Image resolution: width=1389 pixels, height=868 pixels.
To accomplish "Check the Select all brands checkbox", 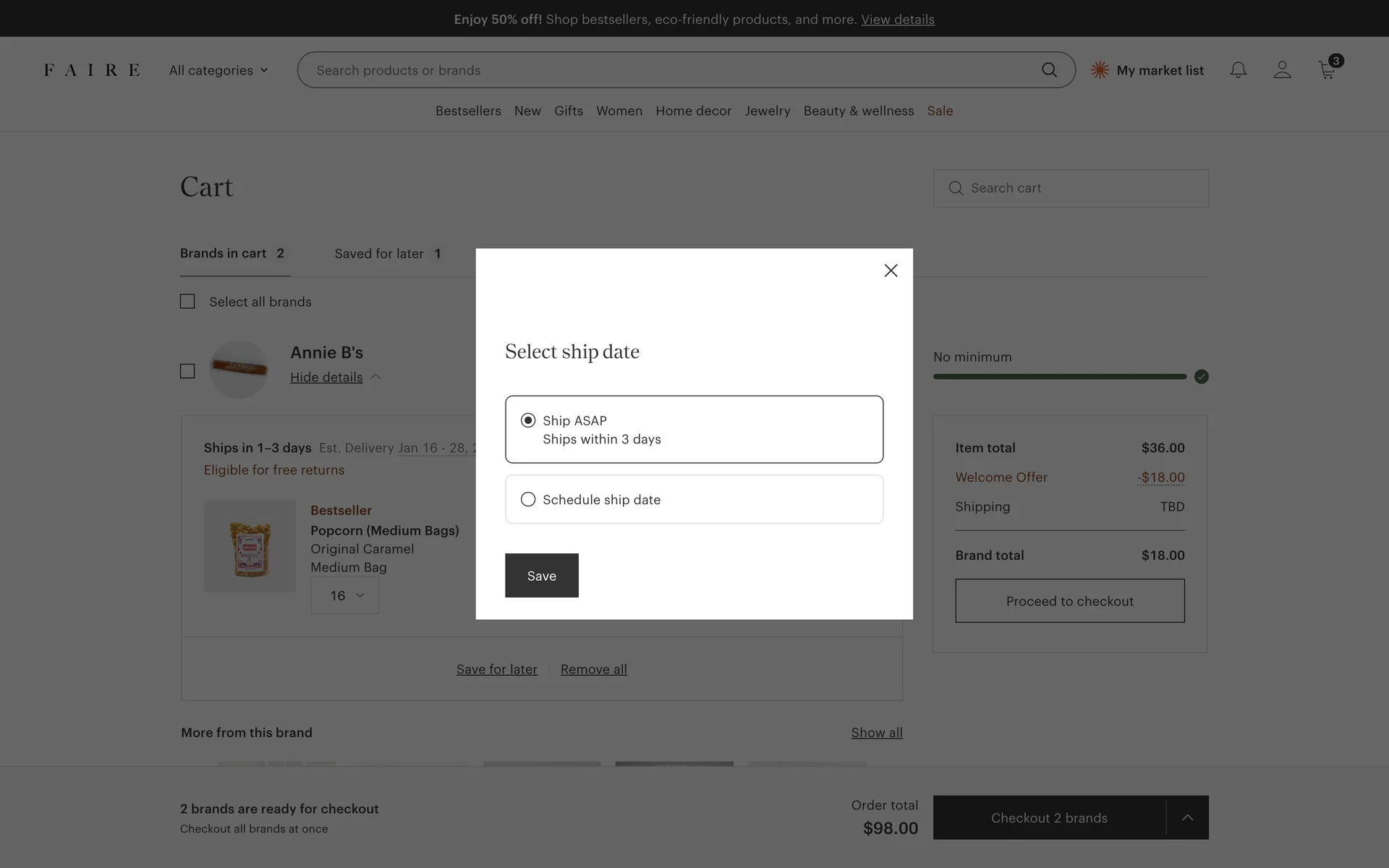I will [187, 302].
